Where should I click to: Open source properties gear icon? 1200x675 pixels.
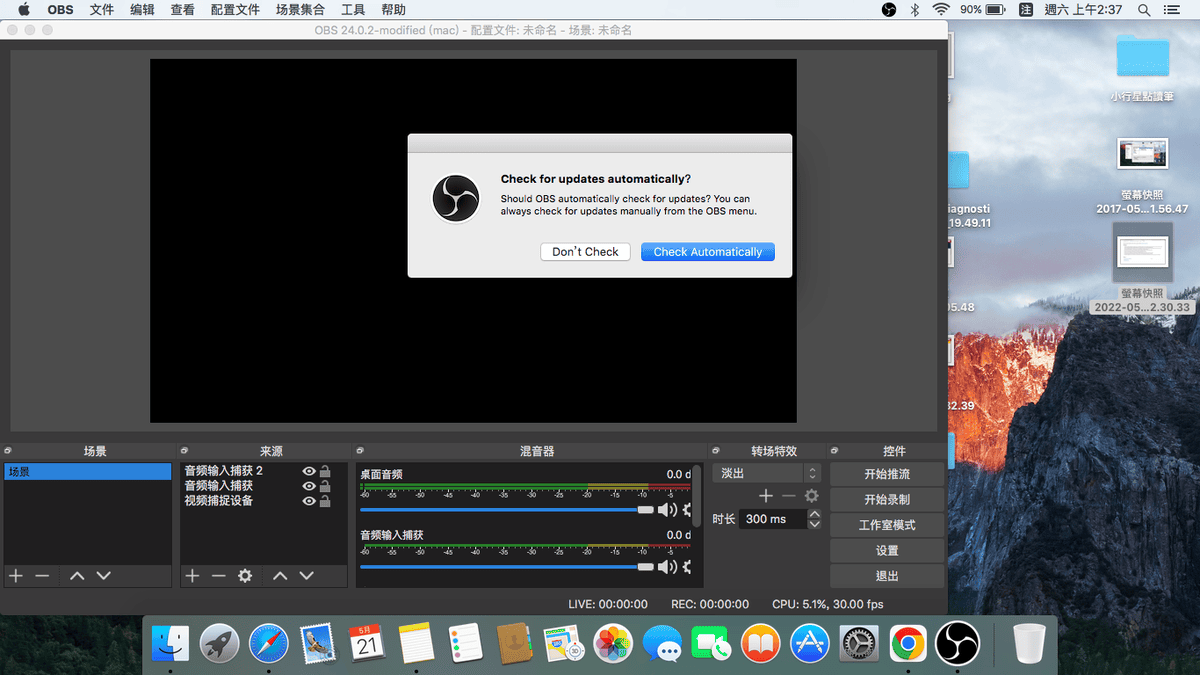pos(245,576)
